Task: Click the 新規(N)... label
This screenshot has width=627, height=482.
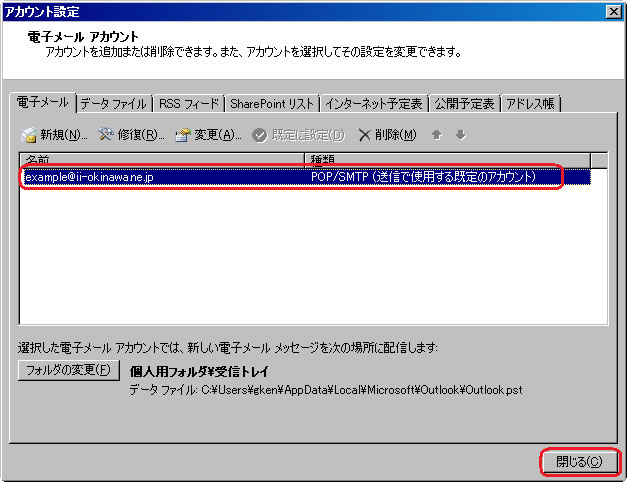Action: (64, 135)
